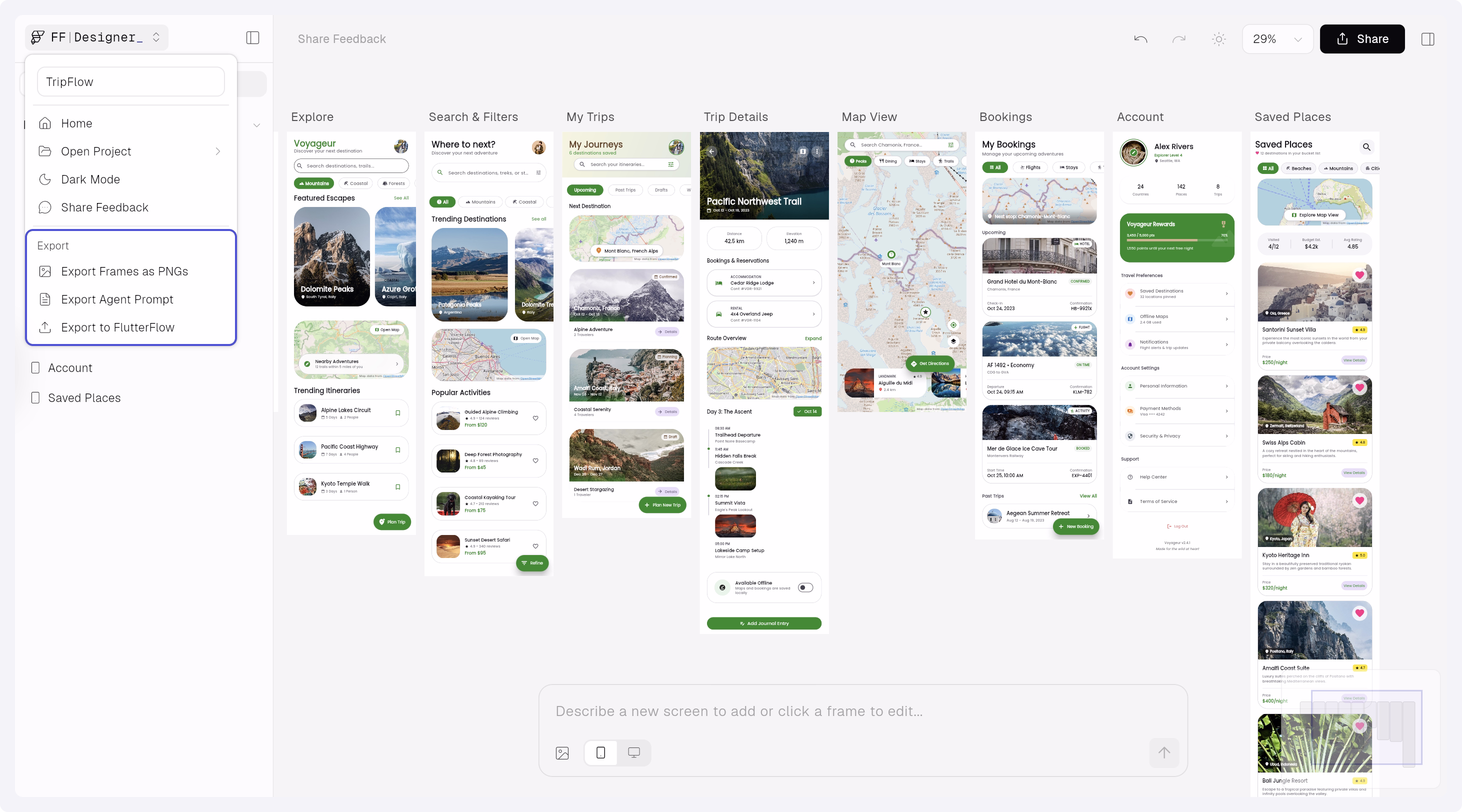Click the minimap viewport rectangle
The image size is (1462, 812).
click(1366, 727)
